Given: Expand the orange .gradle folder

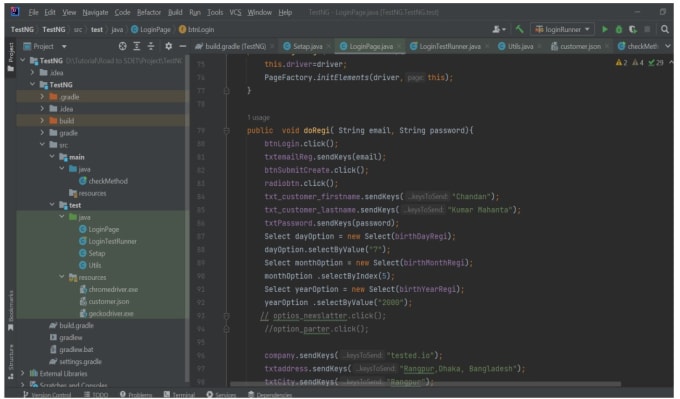Looking at the screenshot, I should click(x=42, y=96).
